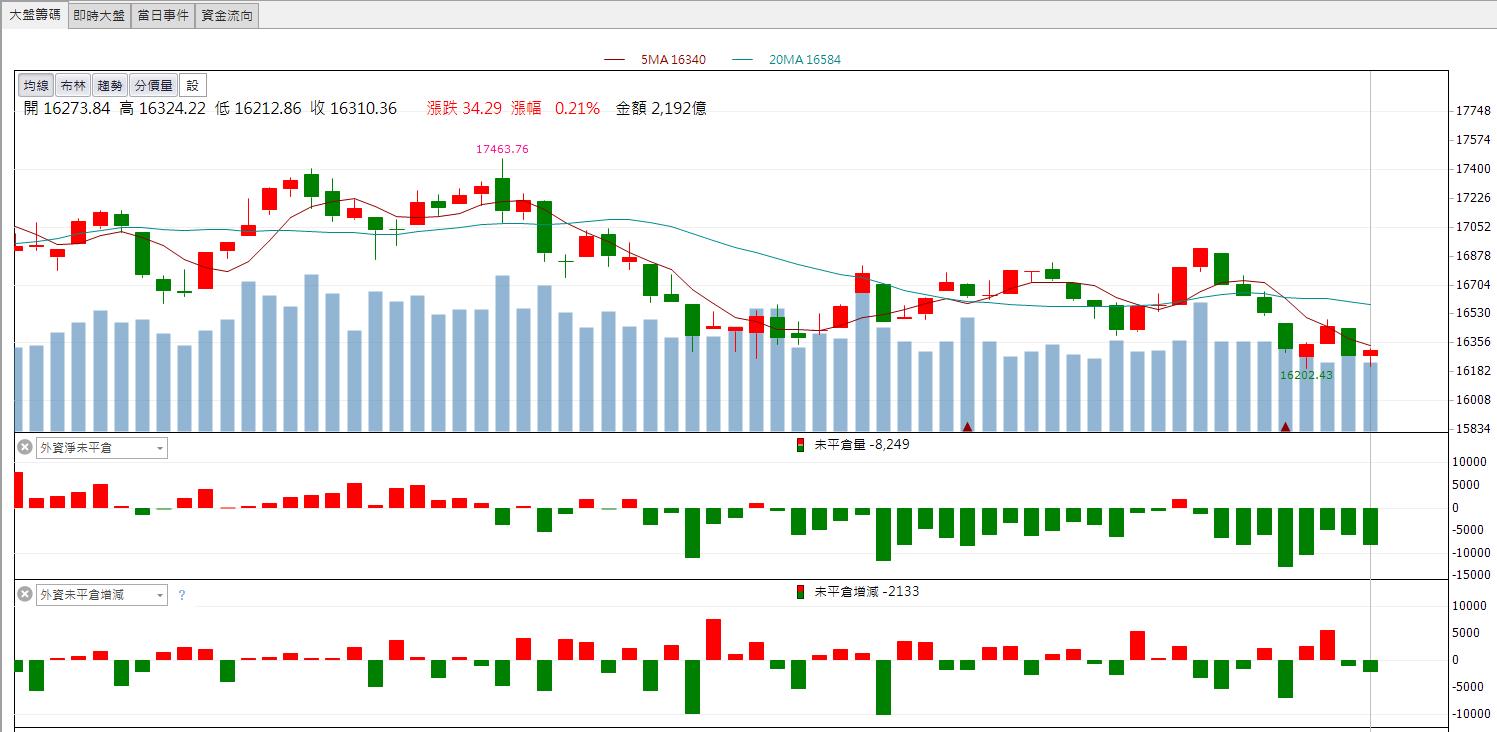Switch to the 即時大盤 tab
This screenshot has height=732, width=1497.
click(99, 15)
